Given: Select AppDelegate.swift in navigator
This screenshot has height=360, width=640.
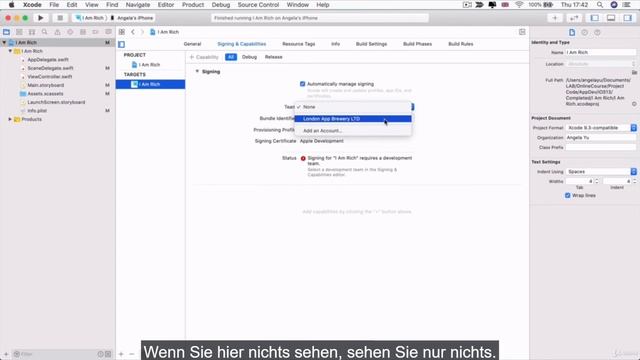Looking at the screenshot, I should (x=48, y=60).
